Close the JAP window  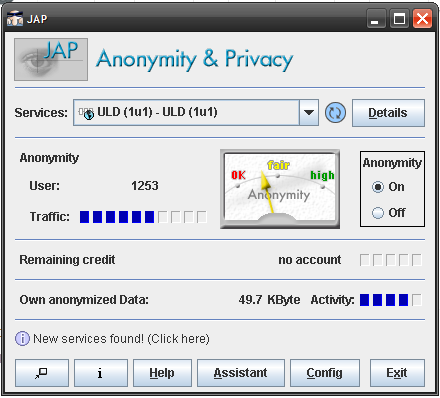(423, 19)
